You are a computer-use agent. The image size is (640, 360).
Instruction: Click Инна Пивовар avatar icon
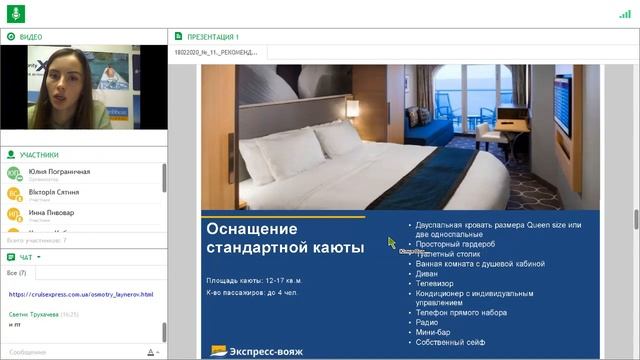click(x=14, y=214)
